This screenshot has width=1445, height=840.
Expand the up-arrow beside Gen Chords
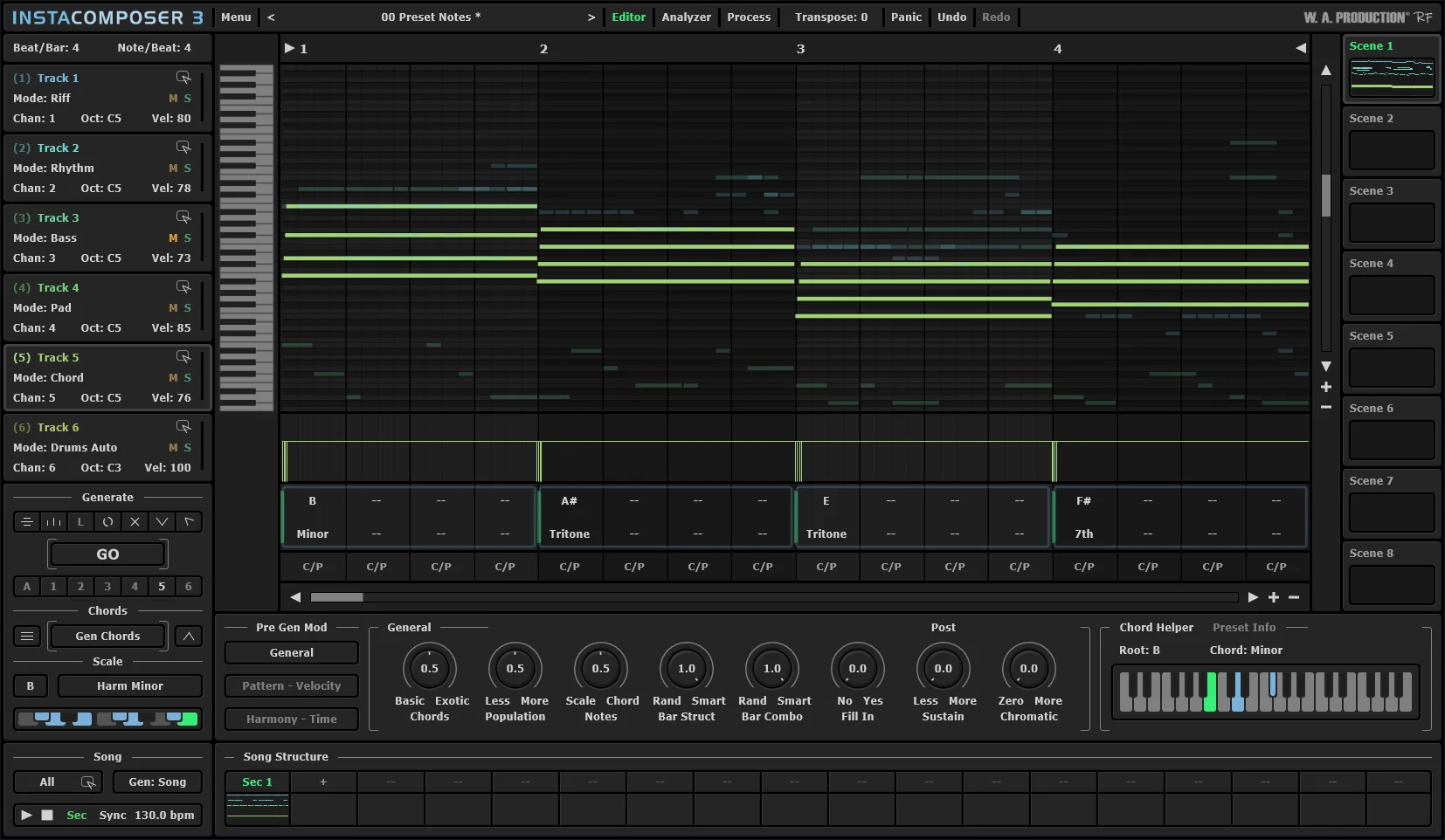pyautogui.click(x=188, y=637)
